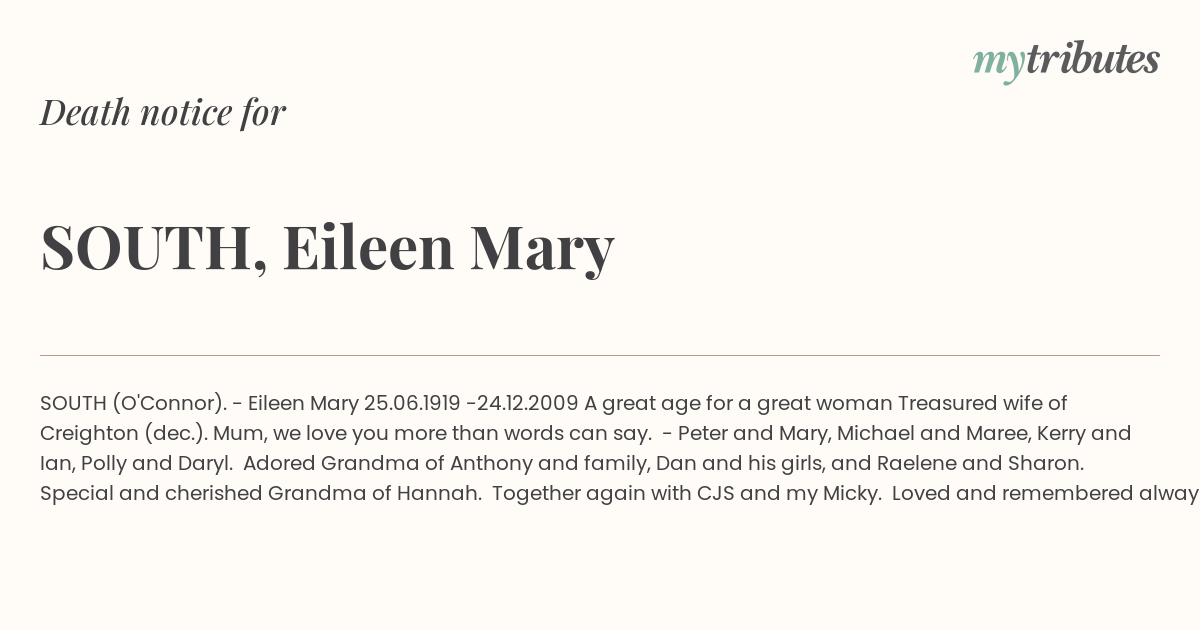Viewport: 1200px width, 630px height.
Task: Click the birth date 25.06.1919
Action: tap(412, 404)
